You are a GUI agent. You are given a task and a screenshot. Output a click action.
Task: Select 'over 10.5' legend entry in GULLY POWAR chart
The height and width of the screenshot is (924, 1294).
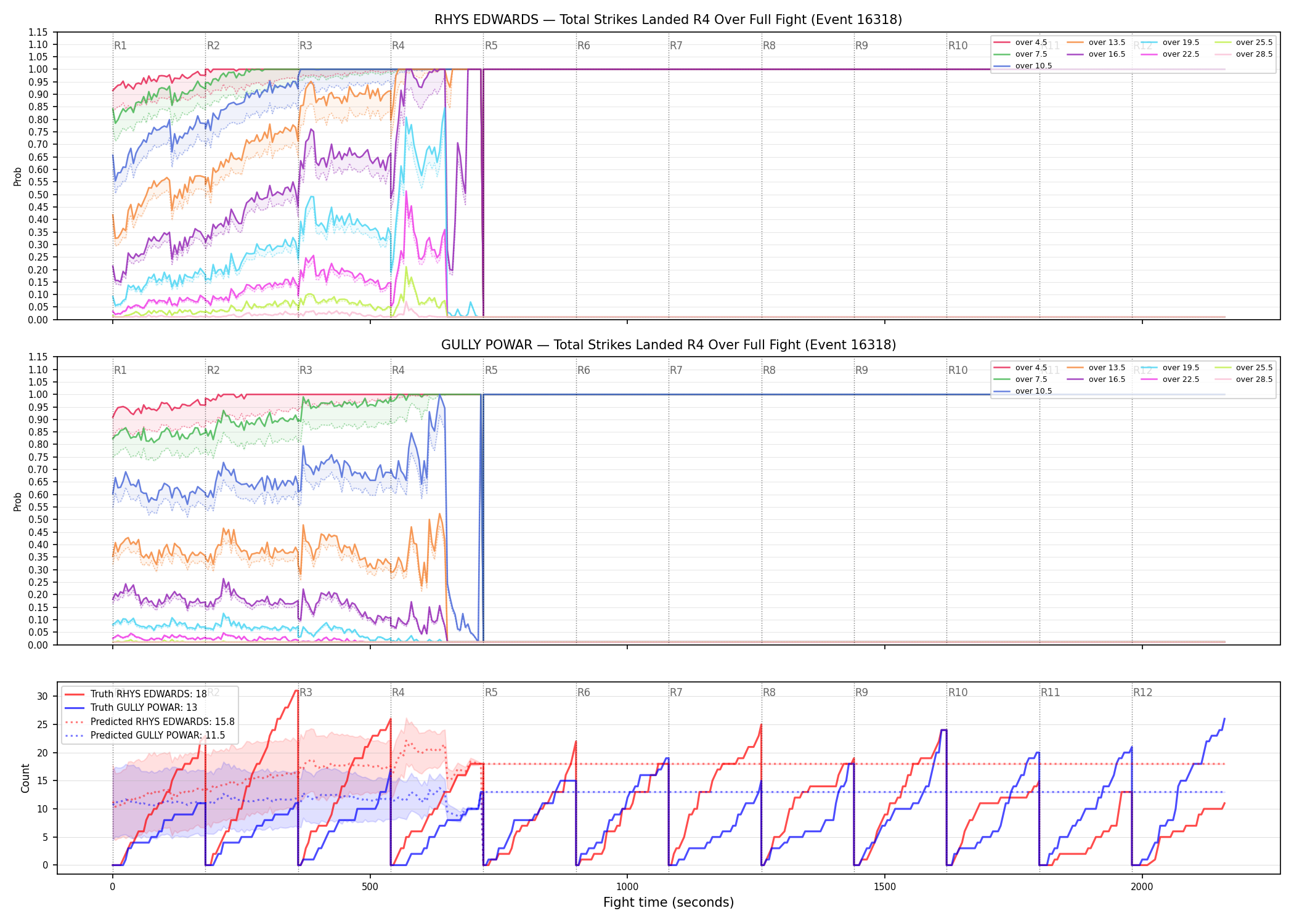coord(1023,391)
